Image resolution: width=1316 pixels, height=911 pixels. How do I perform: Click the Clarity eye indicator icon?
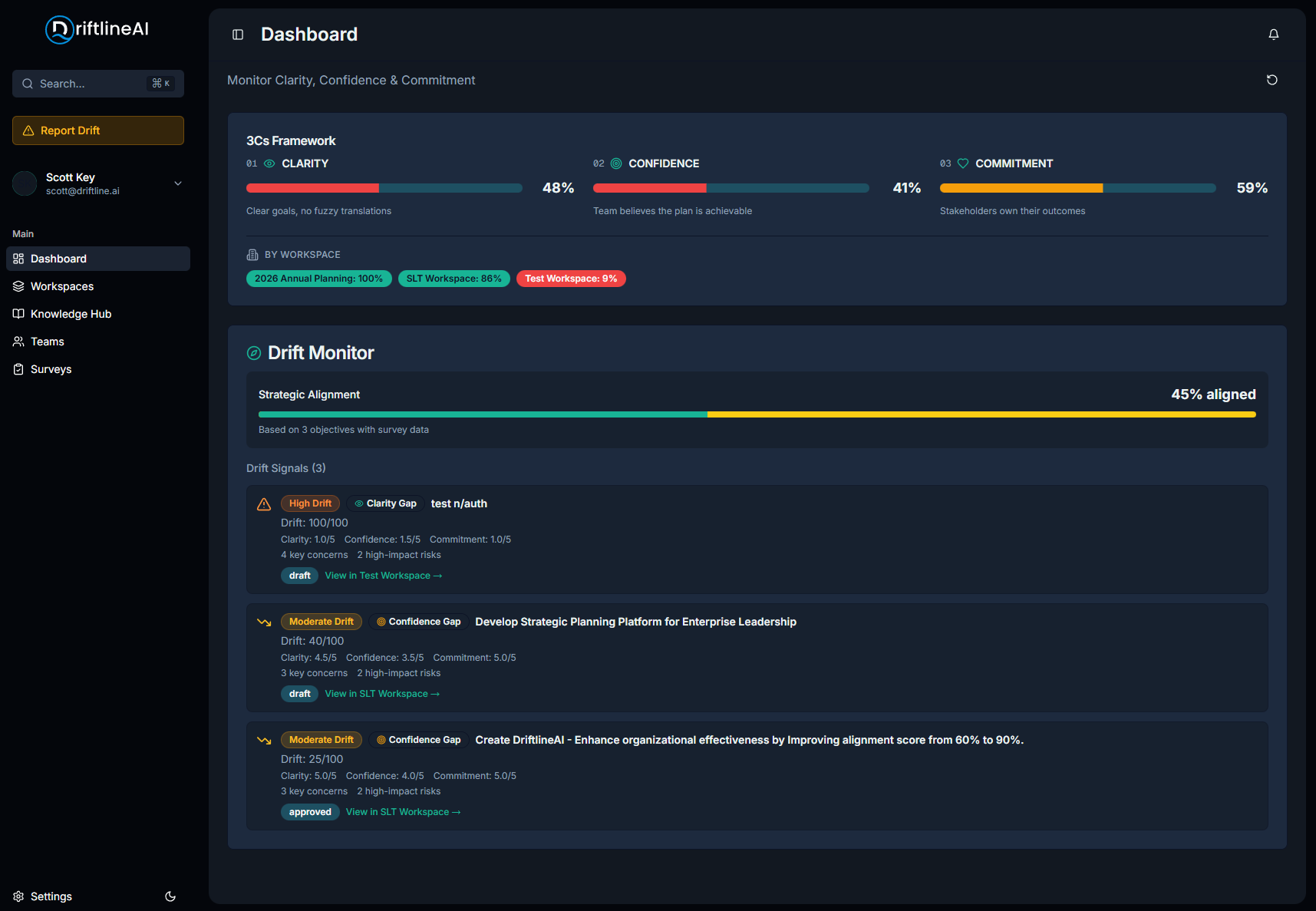pyautogui.click(x=269, y=163)
